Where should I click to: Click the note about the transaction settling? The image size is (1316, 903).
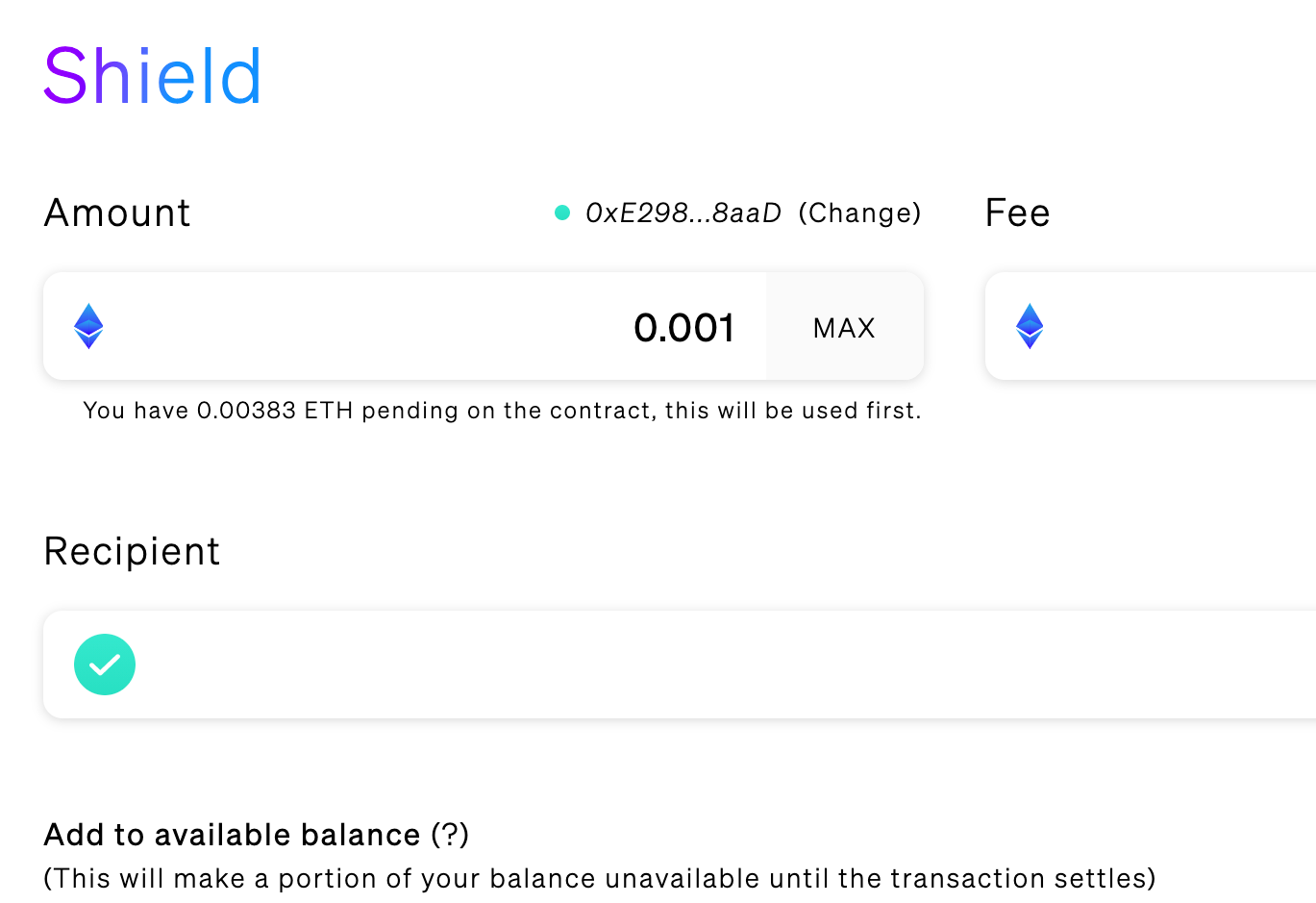pyautogui.click(x=600, y=878)
